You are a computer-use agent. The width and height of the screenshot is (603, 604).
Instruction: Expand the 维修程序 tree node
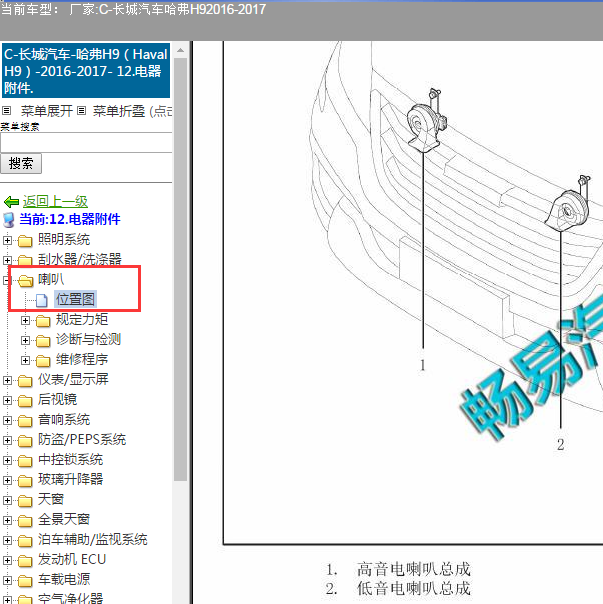[x=25, y=361]
